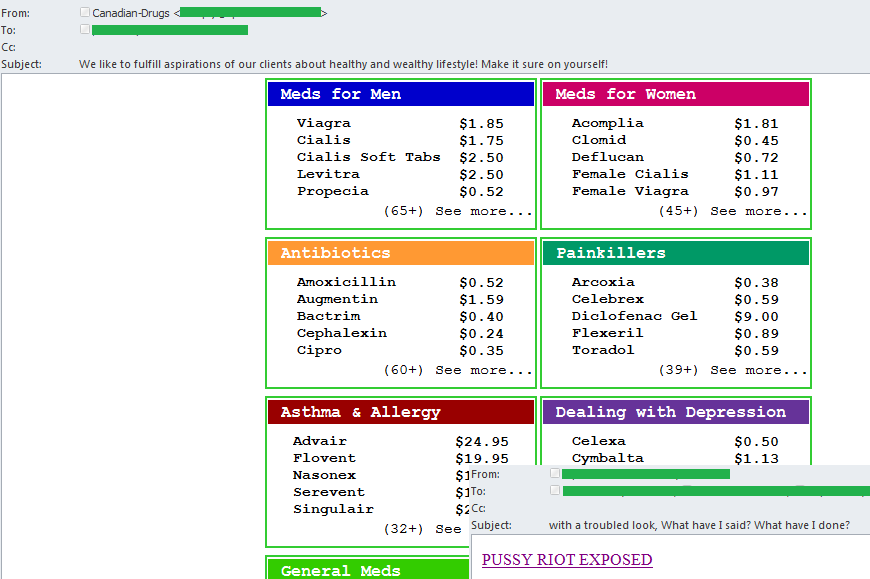Open the purple Dealing with Depression header
870x579 pixels.
tap(675, 412)
